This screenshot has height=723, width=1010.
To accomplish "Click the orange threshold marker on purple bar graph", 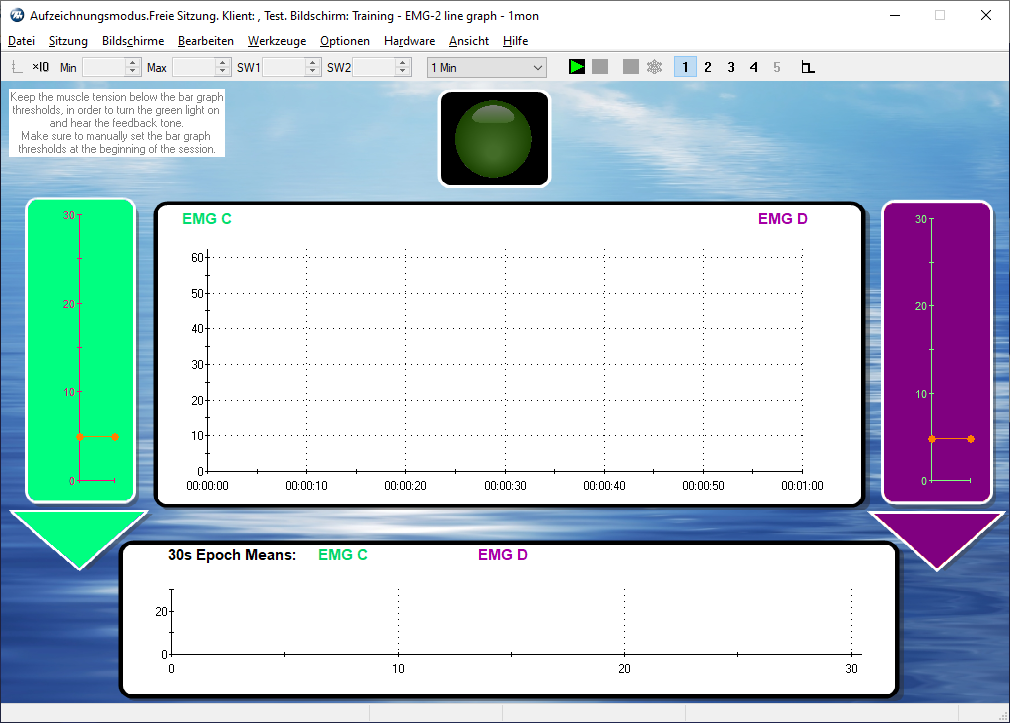I will [951, 439].
